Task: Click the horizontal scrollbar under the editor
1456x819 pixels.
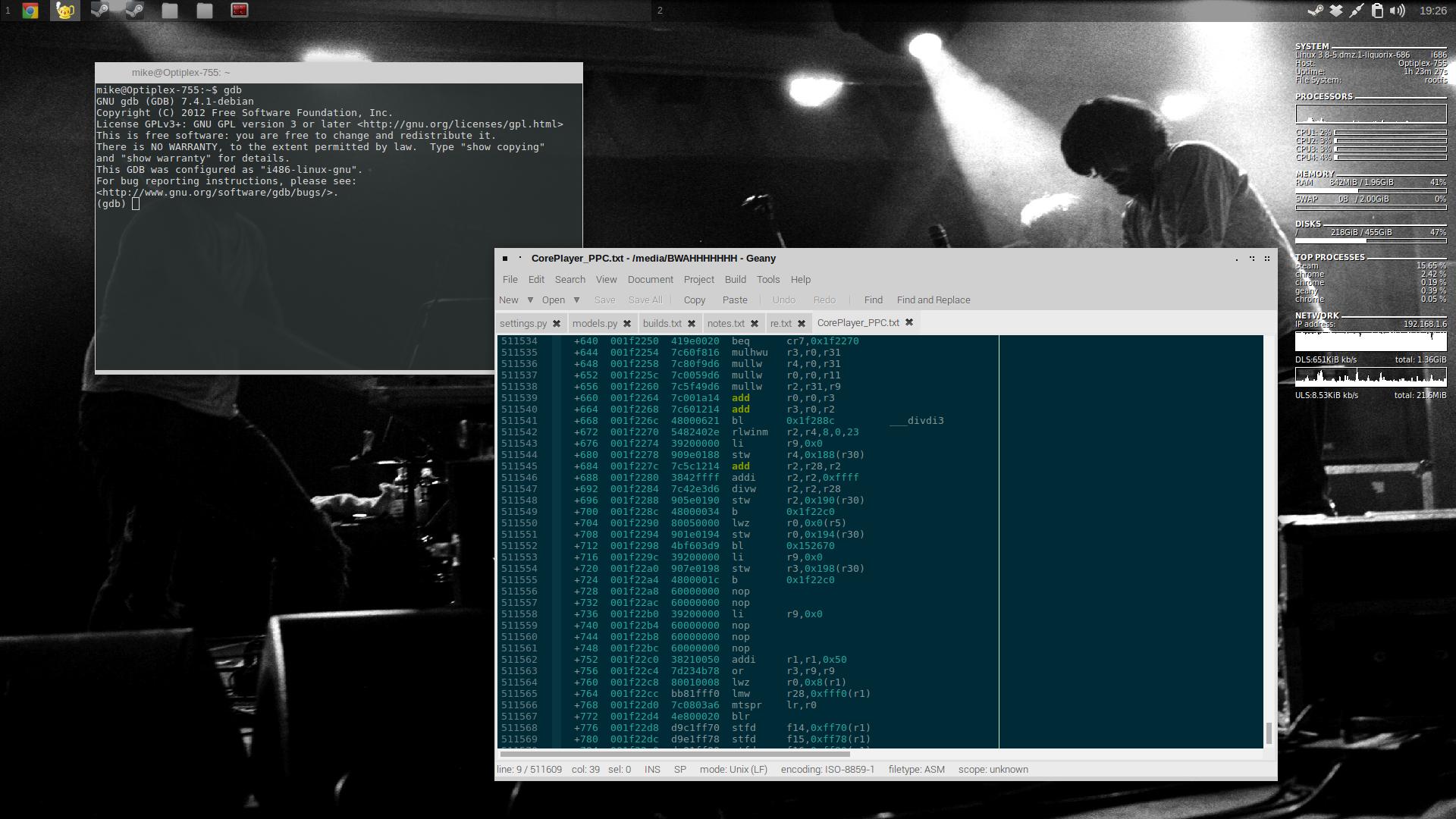Action: (x=675, y=754)
